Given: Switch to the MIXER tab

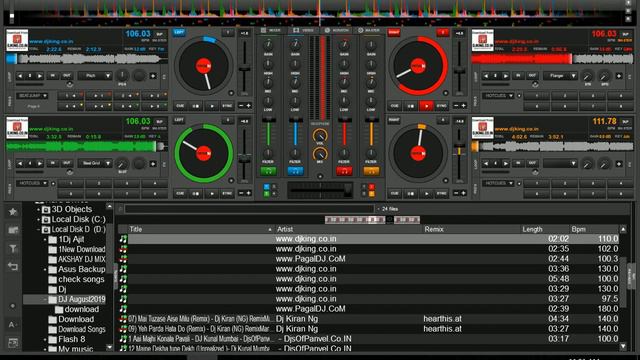Looking at the screenshot, I should (x=271, y=31).
